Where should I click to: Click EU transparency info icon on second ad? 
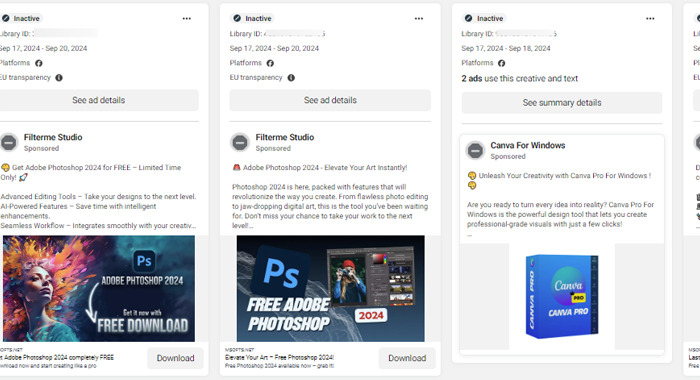291,78
